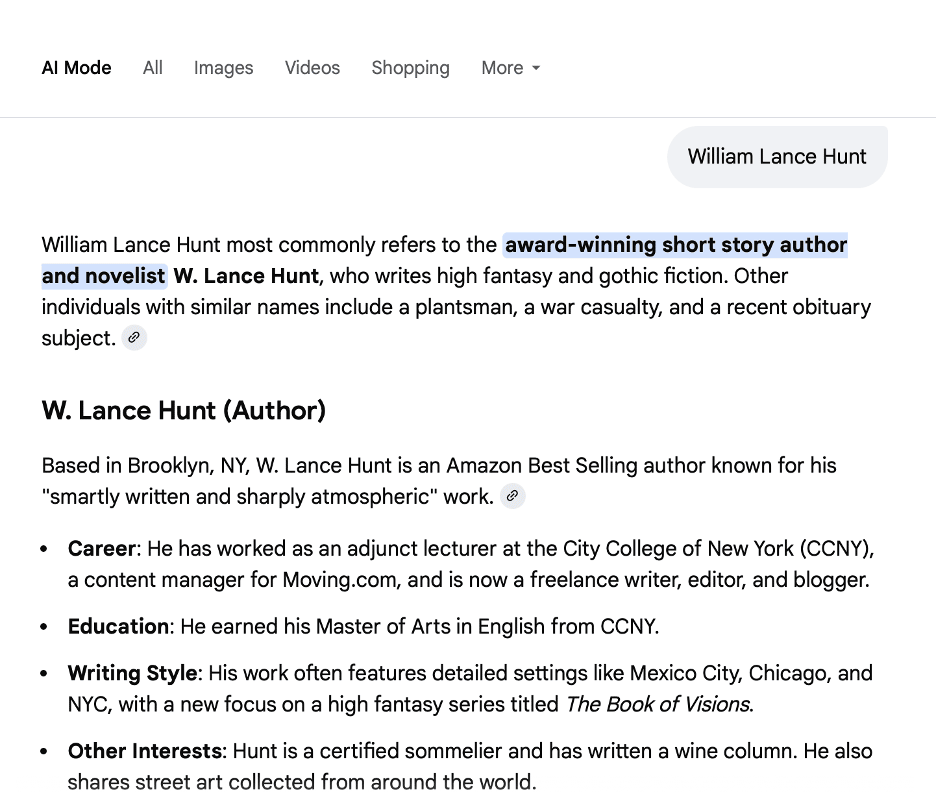Switch to the Shopping tab
Viewport: 936px width, 792px height.
click(410, 68)
